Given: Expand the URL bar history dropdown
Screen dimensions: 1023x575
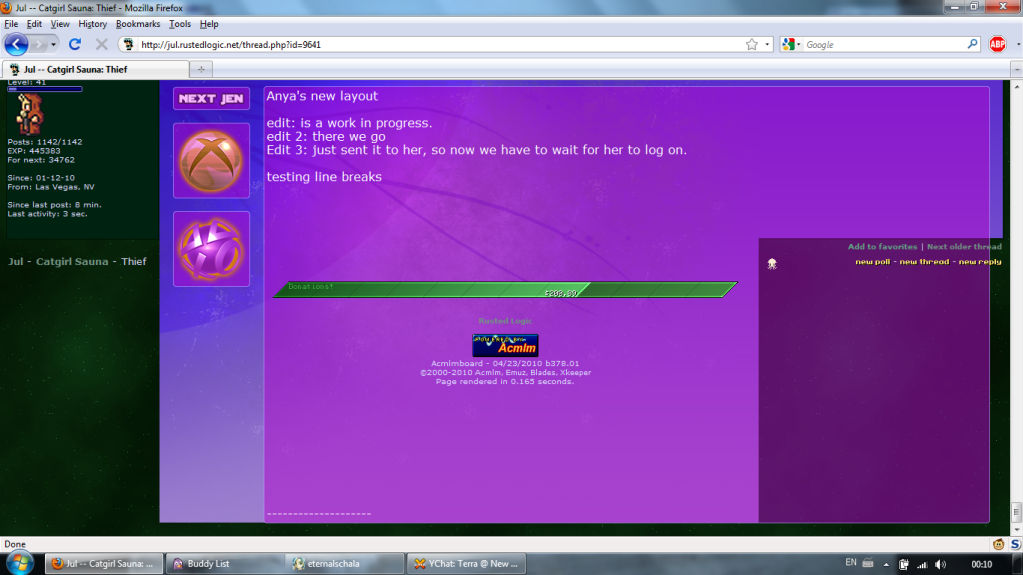Looking at the screenshot, I should coord(767,45).
